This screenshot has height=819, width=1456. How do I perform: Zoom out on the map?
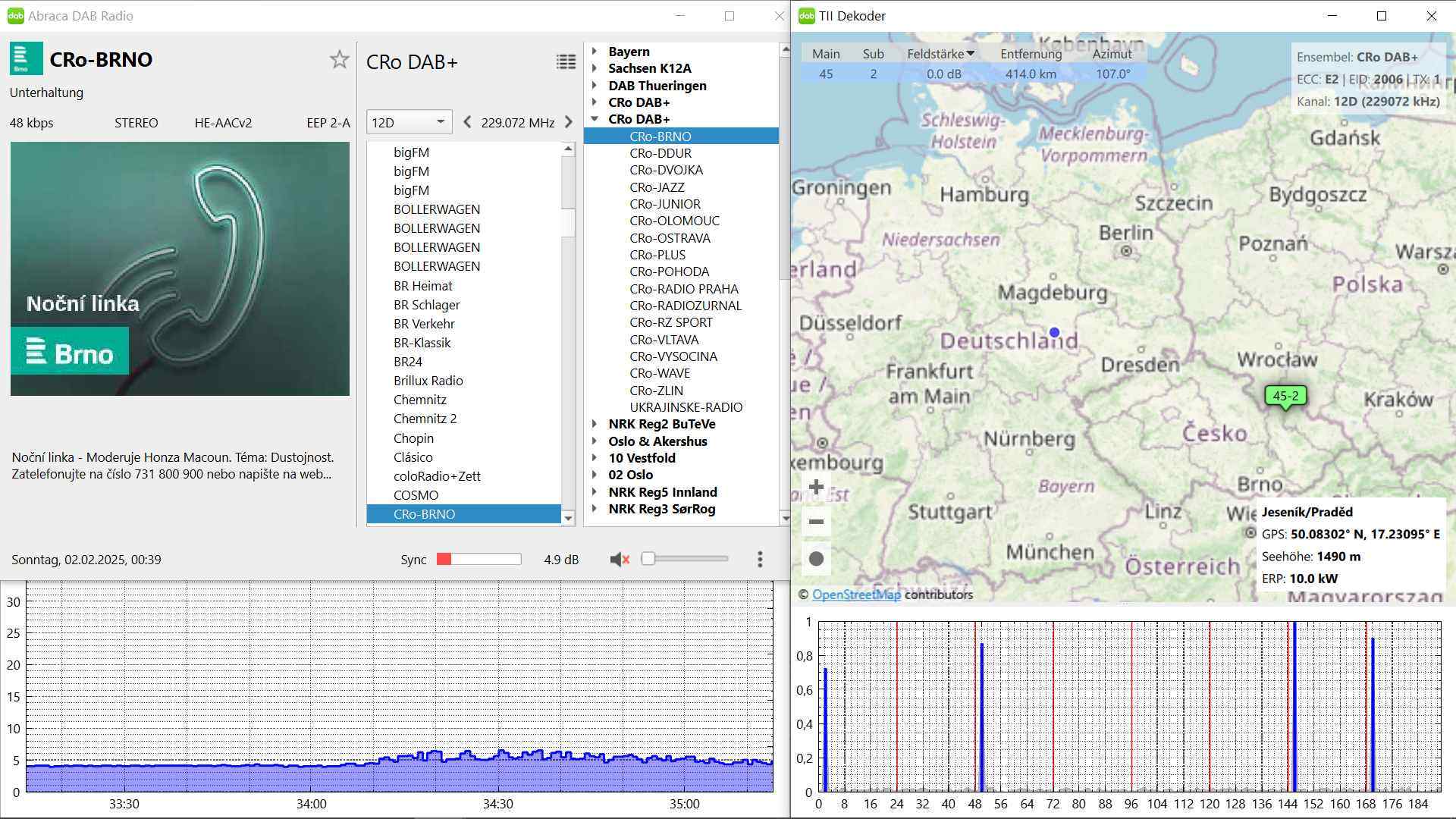[816, 522]
